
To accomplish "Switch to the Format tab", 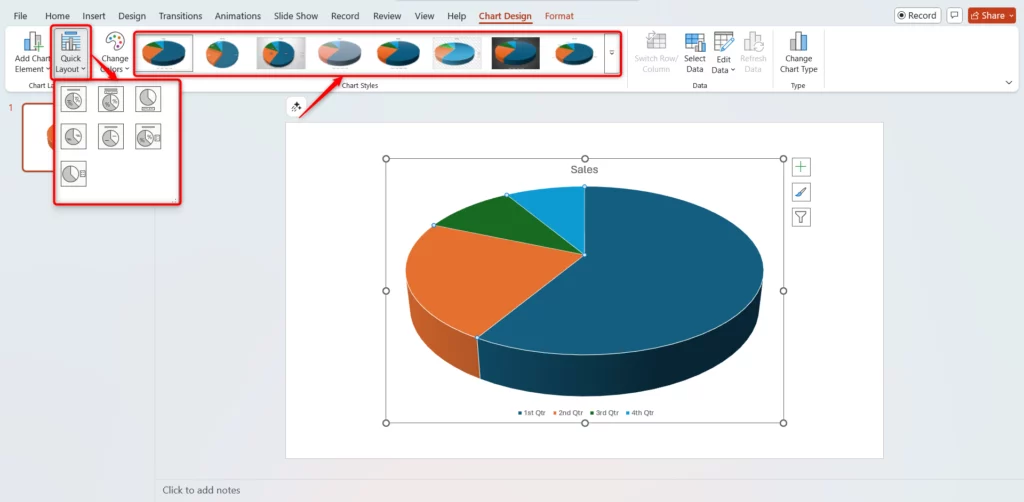I will point(559,16).
